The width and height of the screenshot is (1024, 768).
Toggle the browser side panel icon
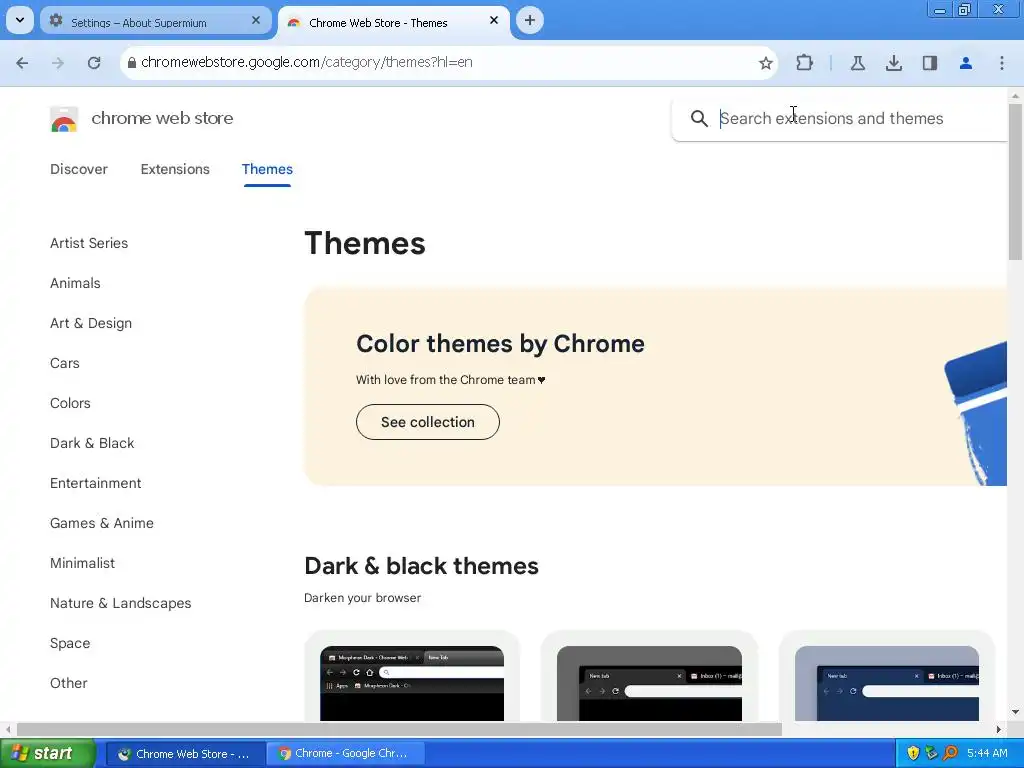(x=929, y=63)
